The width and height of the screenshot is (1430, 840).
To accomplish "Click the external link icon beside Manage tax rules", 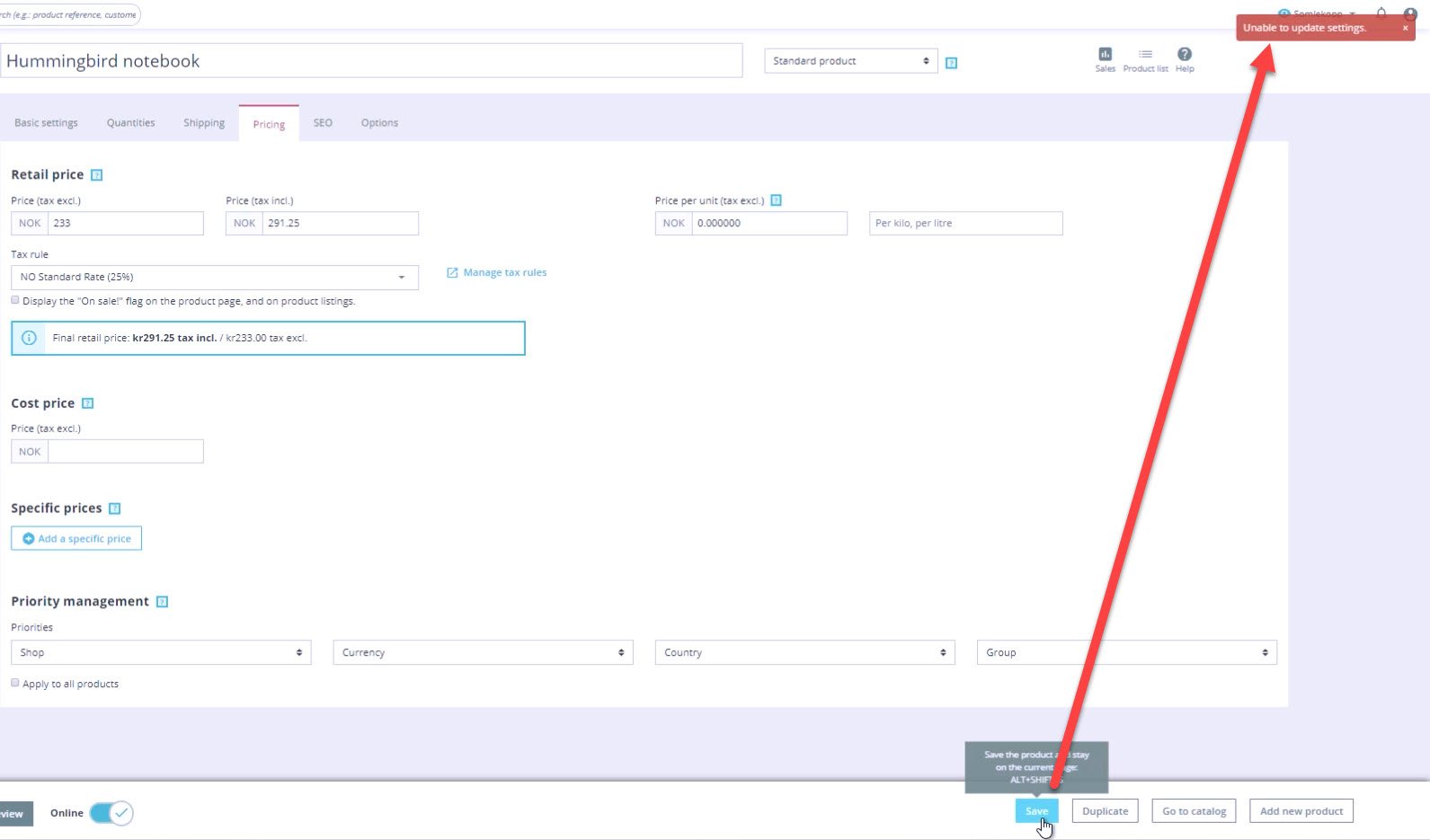I will [x=452, y=272].
